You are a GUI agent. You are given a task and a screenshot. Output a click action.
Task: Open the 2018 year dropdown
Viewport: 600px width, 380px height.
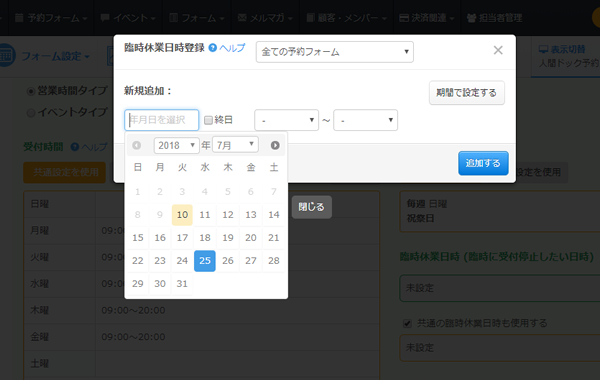click(x=176, y=145)
